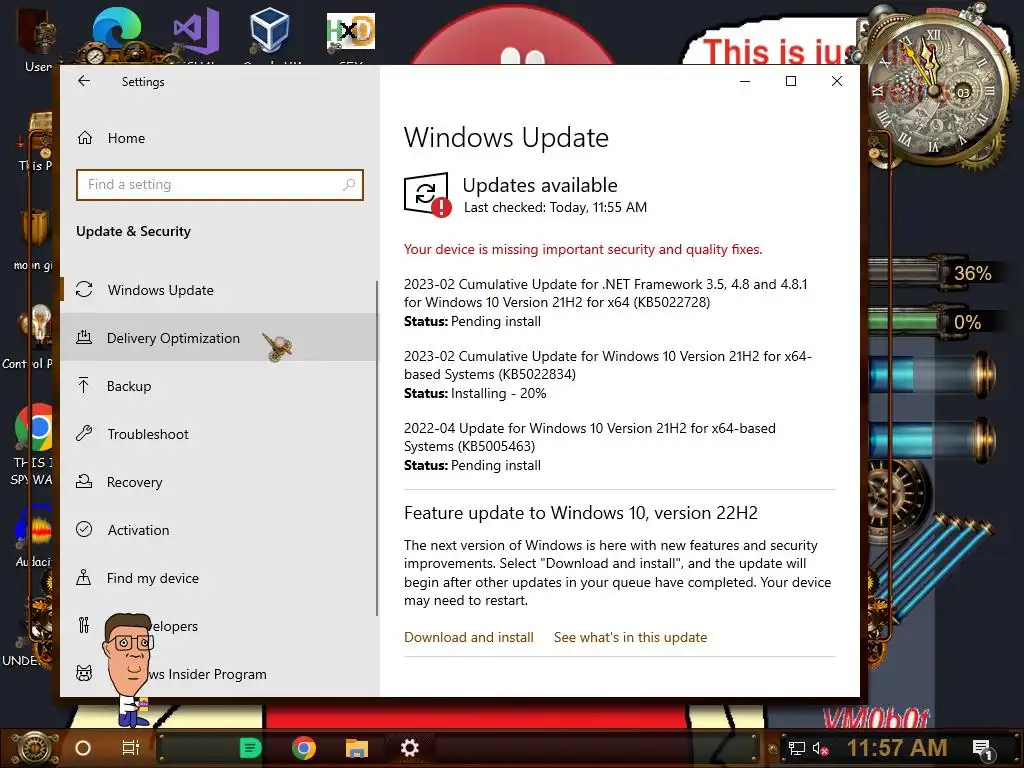Click the For developers tools icon
The width and height of the screenshot is (1024, 768).
click(x=84, y=625)
